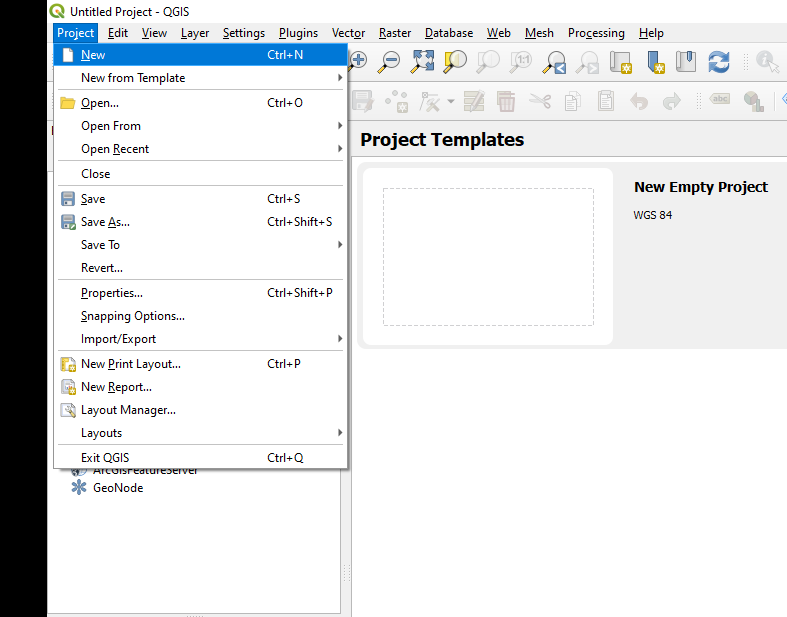Open the Plugins menu
787x617 pixels.
coord(298,33)
